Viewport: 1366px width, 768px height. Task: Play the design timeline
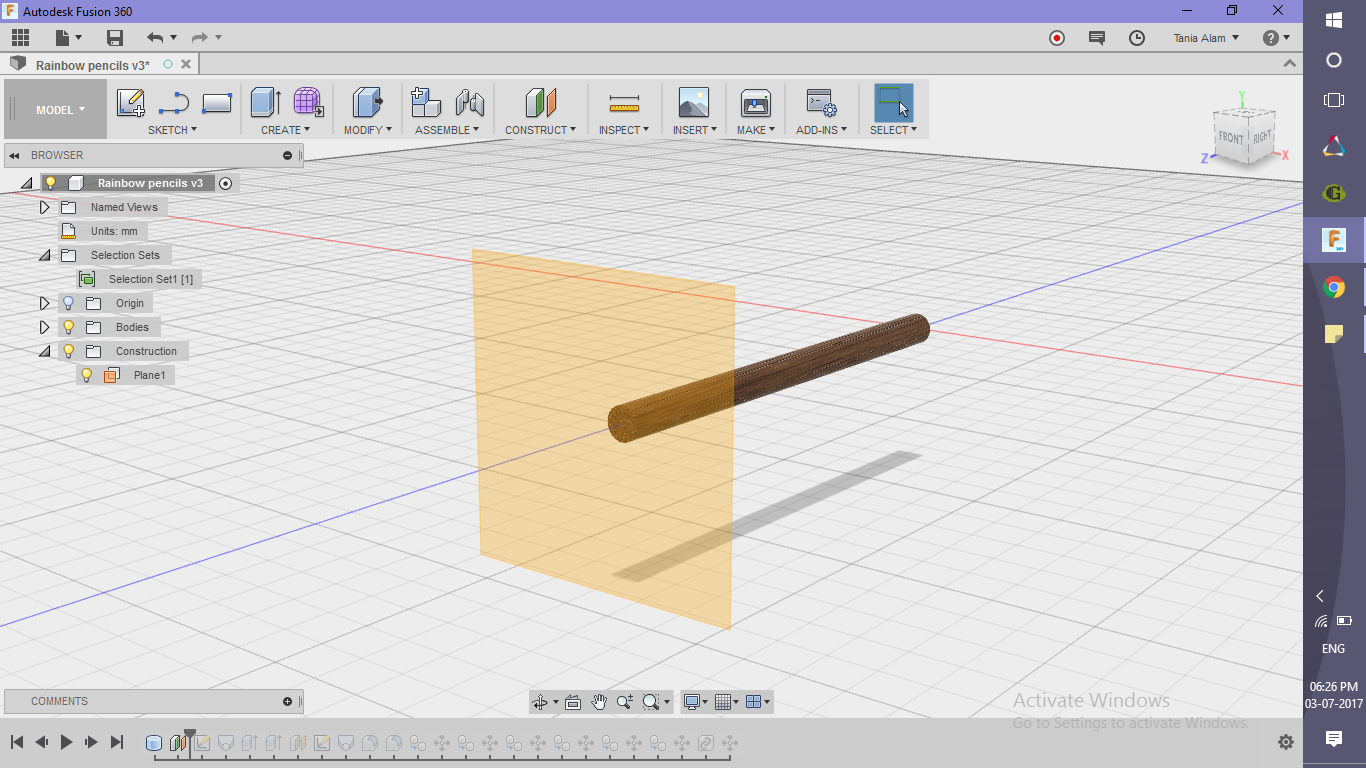(x=67, y=742)
